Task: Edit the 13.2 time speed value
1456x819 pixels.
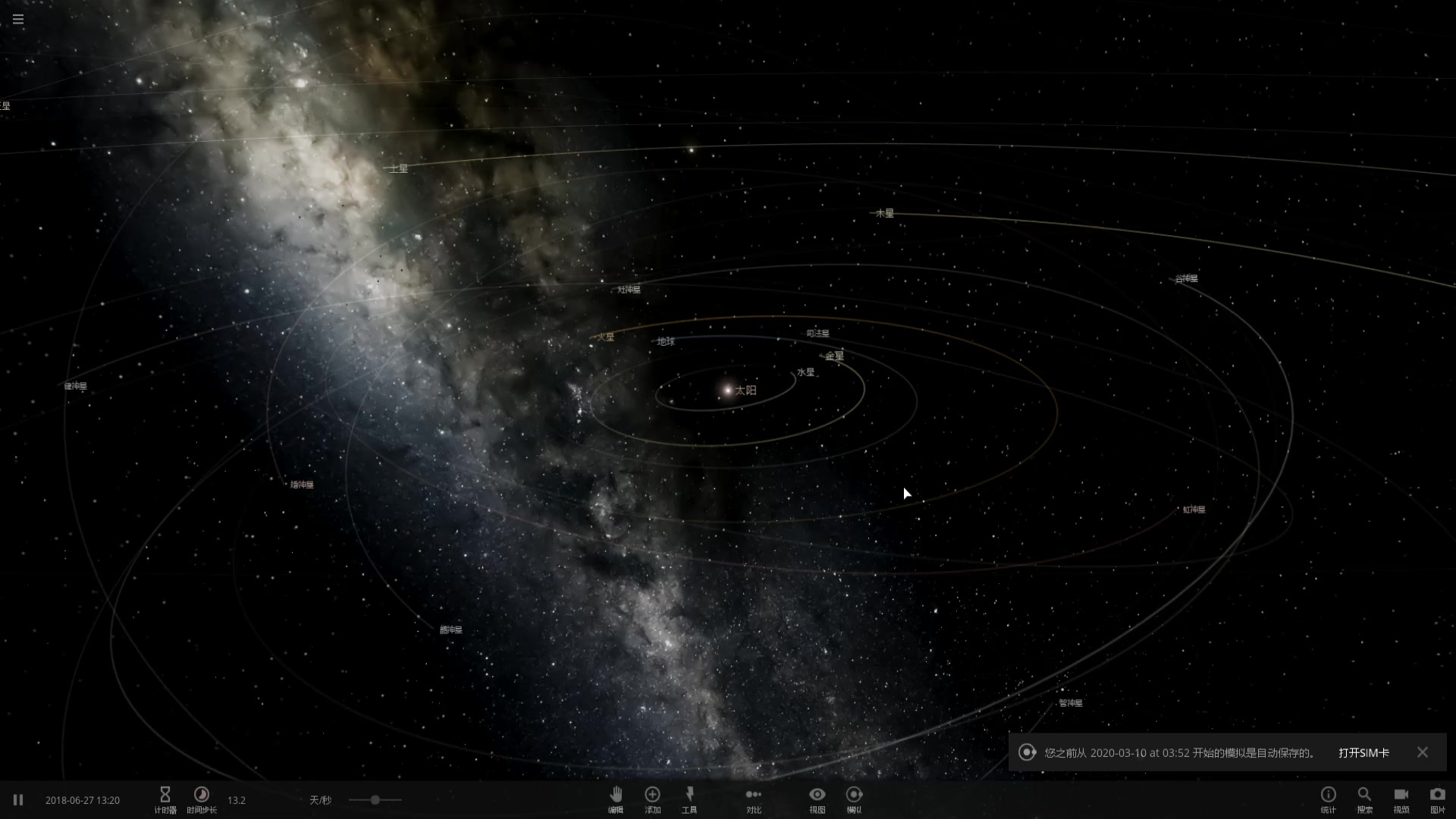Action: 237,800
